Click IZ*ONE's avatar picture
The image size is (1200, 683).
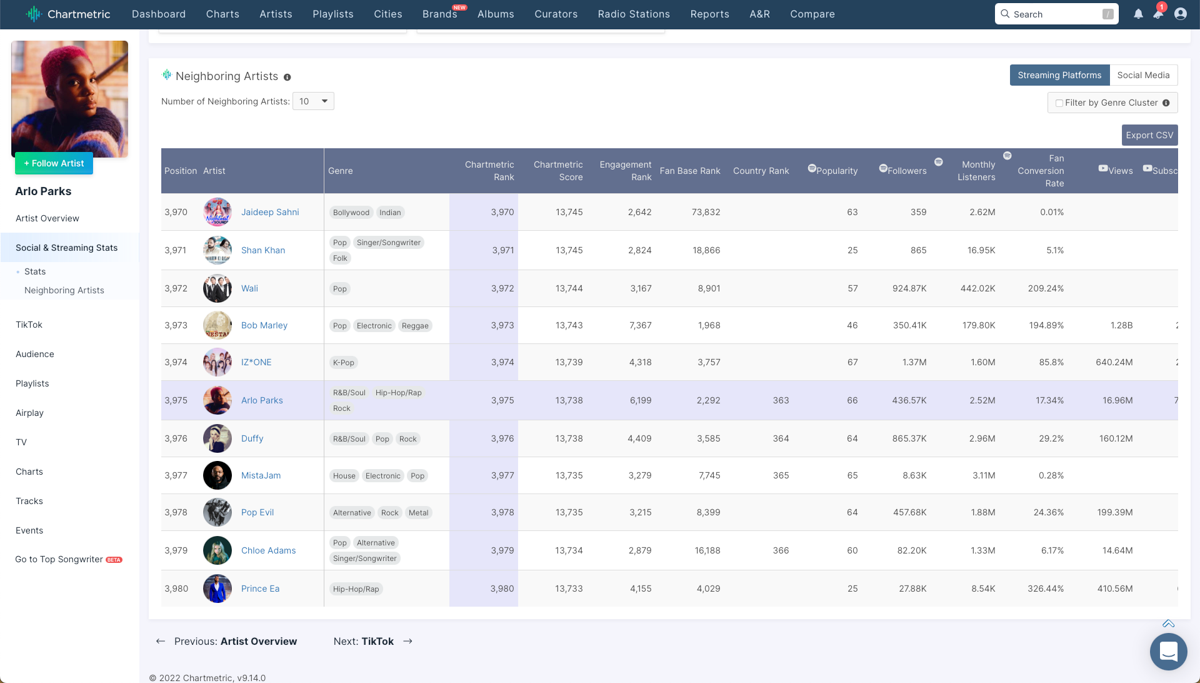[x=217, y=362]
